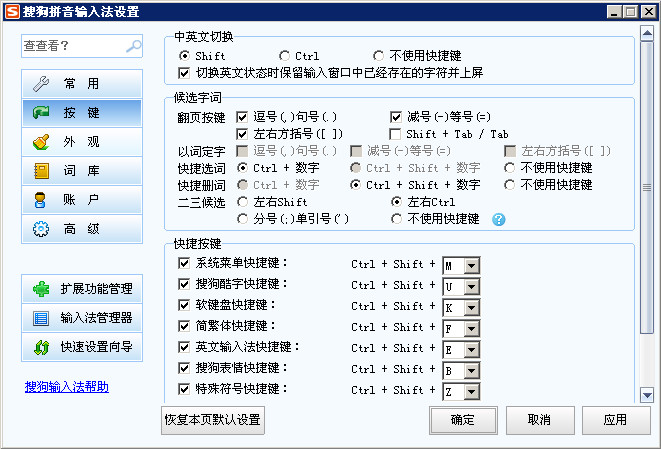
Task: Toggle 软键盘快捷键 checkbox
Action: [x=184, y=305]
